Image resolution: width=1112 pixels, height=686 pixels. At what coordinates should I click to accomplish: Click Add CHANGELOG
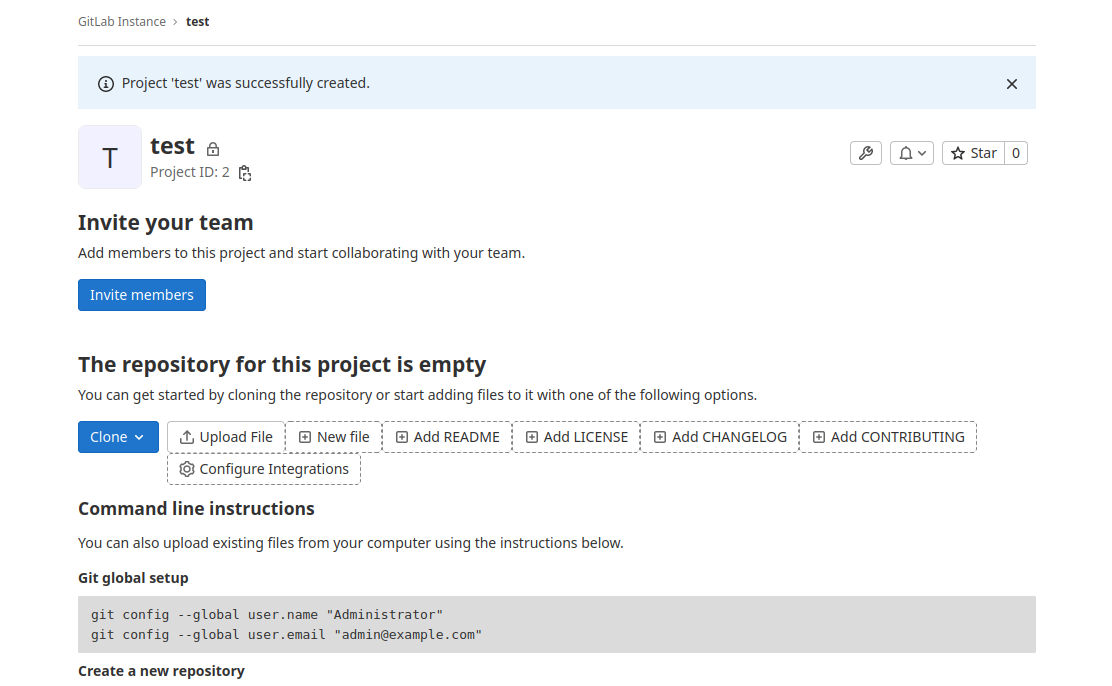coord(721,437)
